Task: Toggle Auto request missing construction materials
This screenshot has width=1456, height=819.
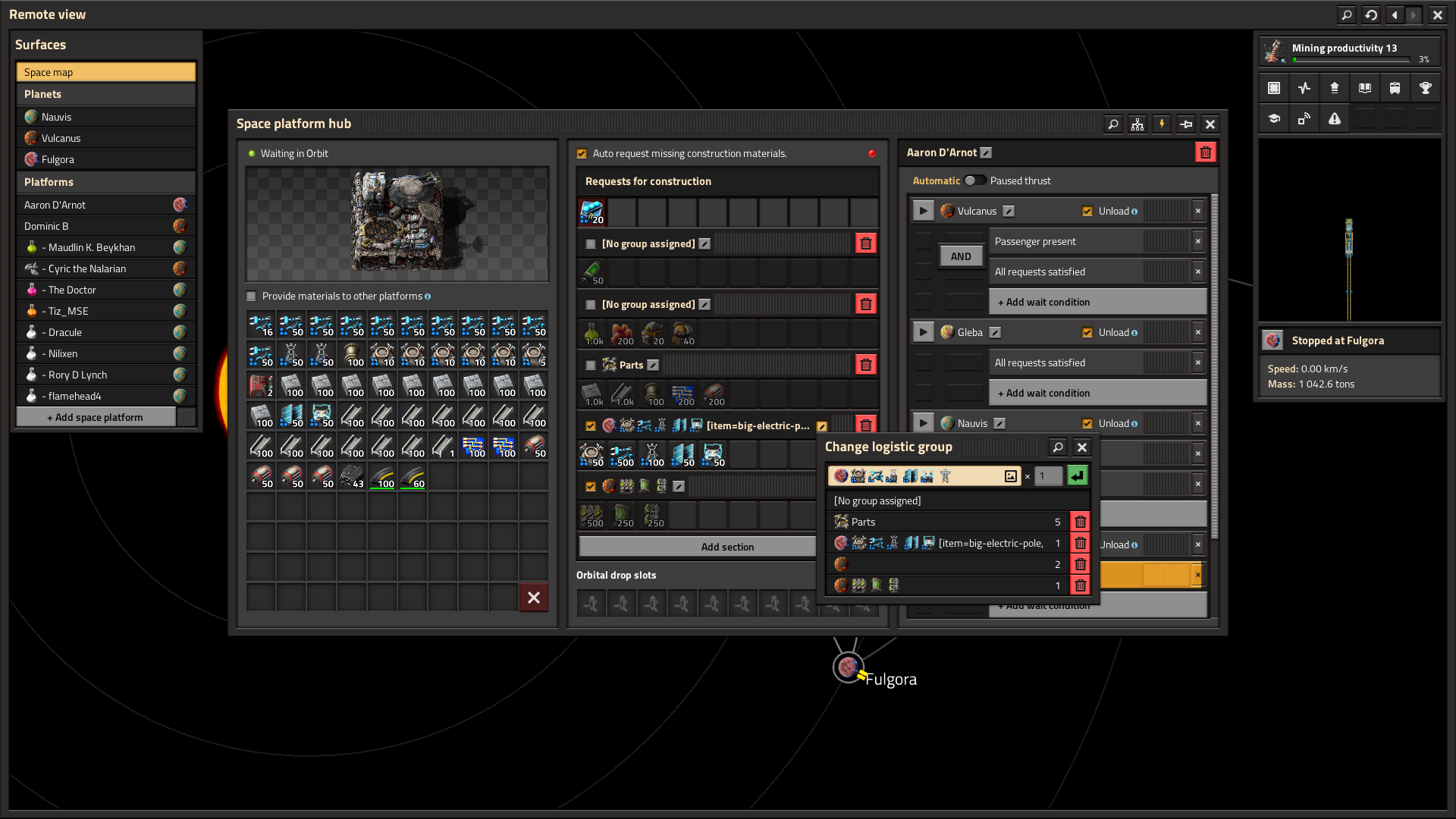Action: point(582,154)
